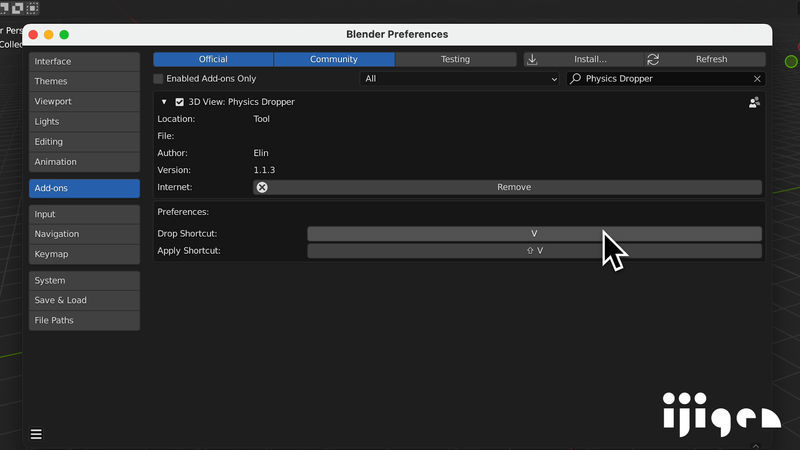Collapse the Physics Dropper add-on details

(164, 102)
